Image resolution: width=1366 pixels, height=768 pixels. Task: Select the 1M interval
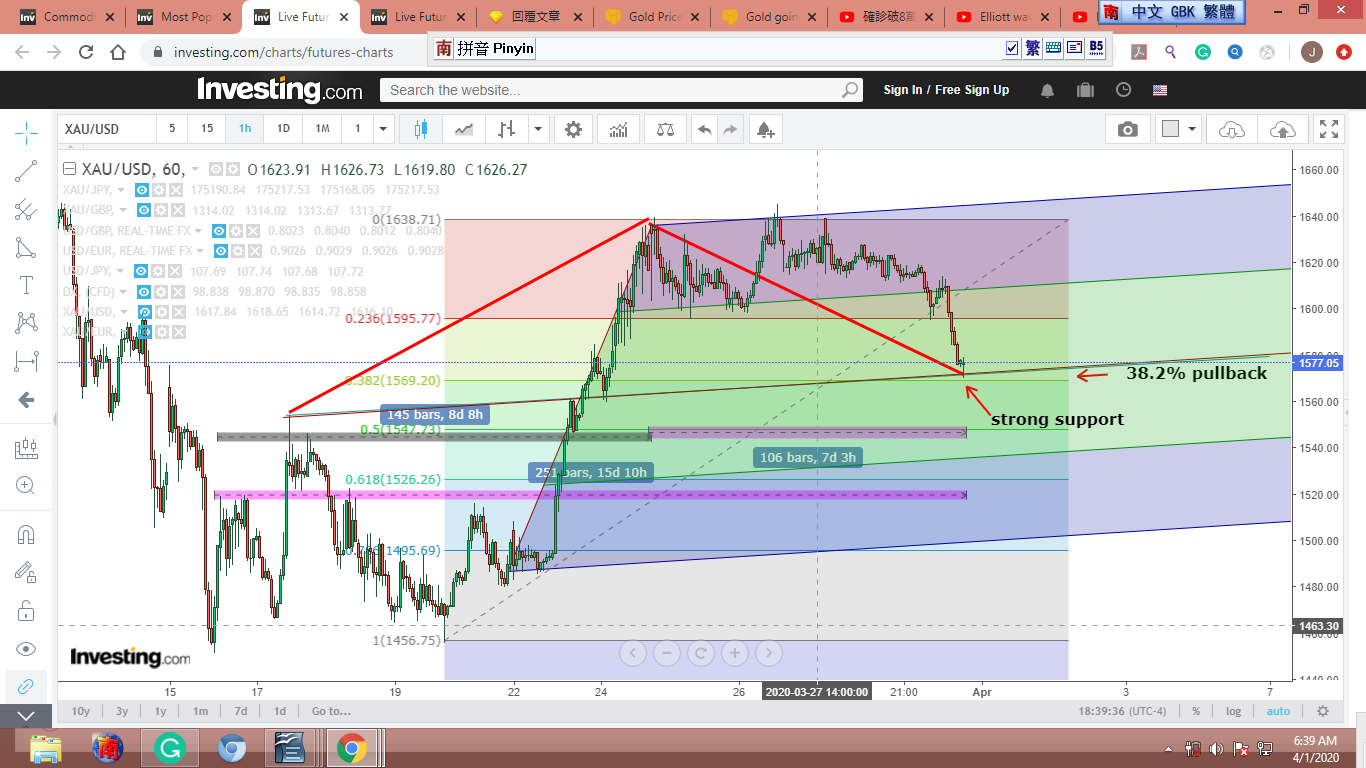[322, 129]
